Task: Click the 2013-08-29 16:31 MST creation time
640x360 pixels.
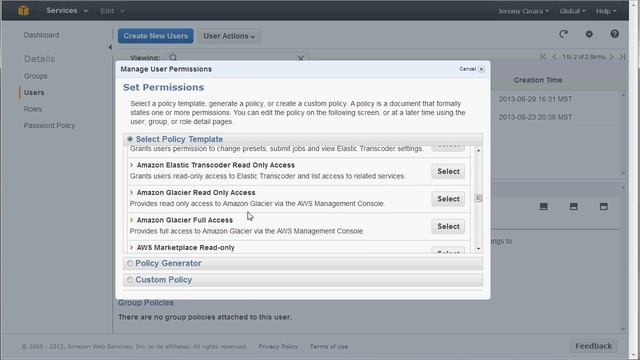Action: tap(535, 99)
